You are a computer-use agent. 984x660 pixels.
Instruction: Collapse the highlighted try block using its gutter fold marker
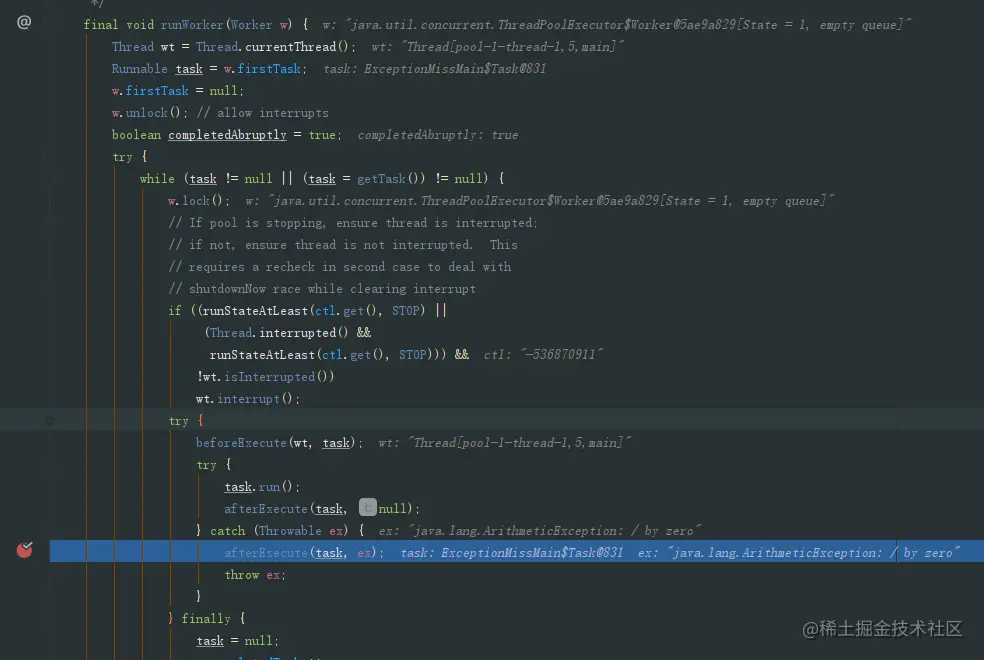coord(49,421)
